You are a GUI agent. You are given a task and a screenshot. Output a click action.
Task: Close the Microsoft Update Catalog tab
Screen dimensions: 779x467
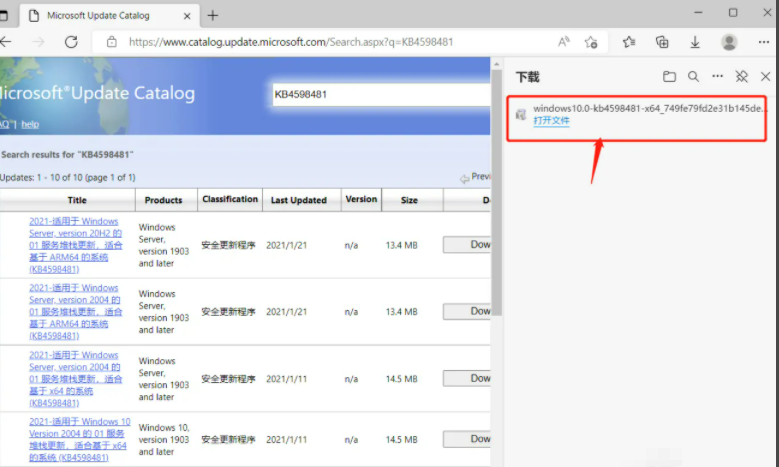pos(187,16)
